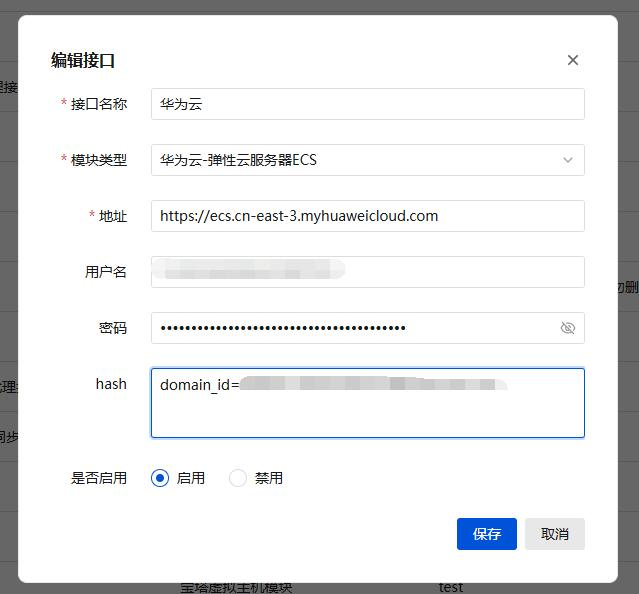Click 'test' text behind the dialog
The width and height of the screenshot is (639, 594).
(451, 587)
